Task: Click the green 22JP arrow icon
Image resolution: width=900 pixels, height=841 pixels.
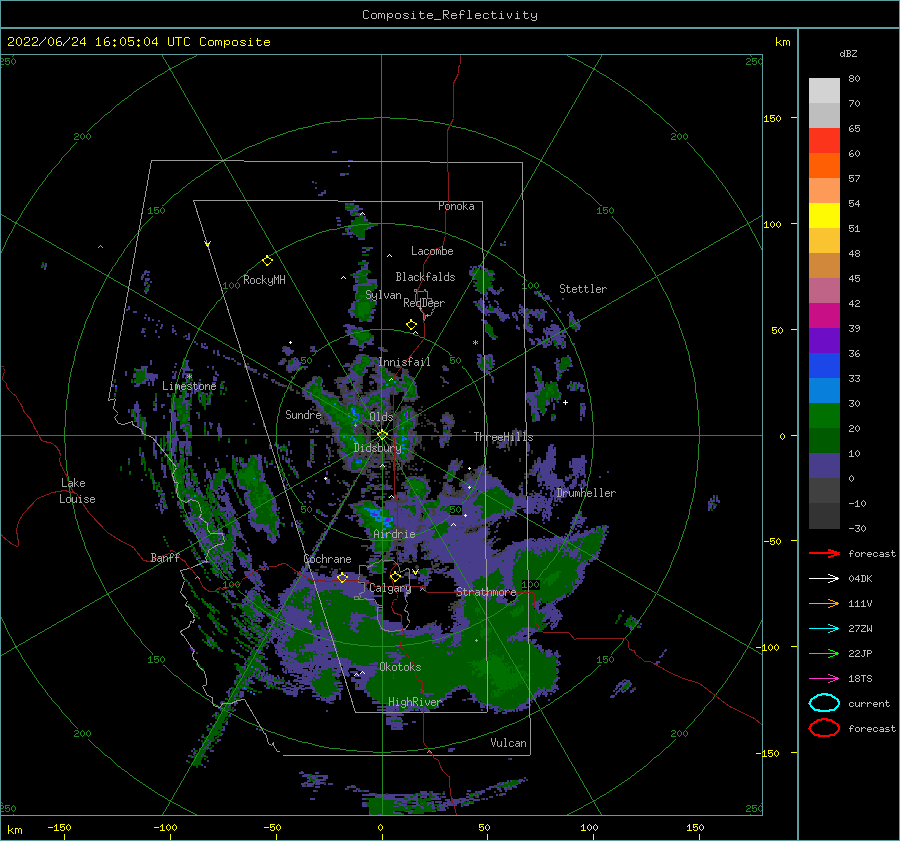Action: click(824, 653)
